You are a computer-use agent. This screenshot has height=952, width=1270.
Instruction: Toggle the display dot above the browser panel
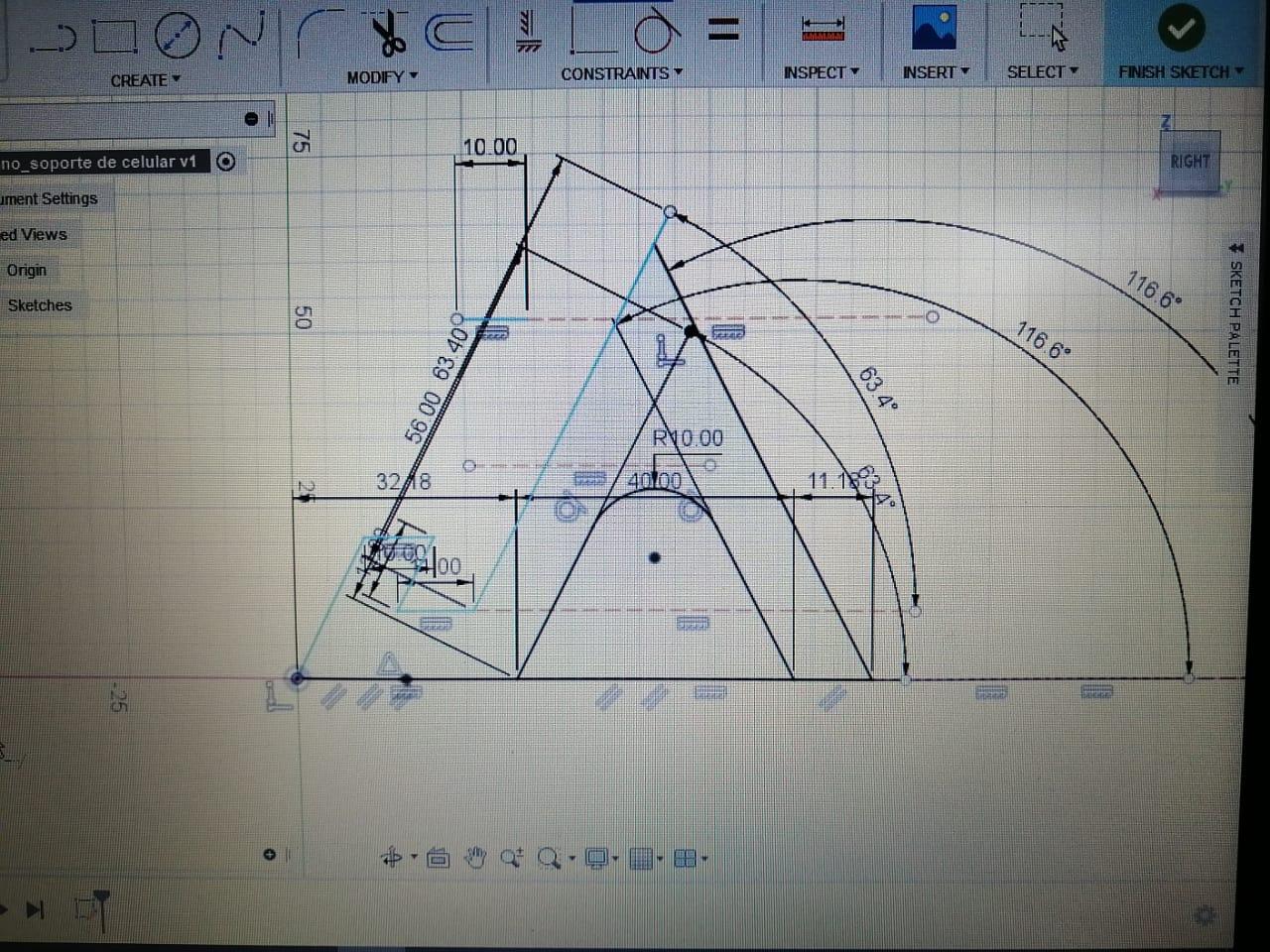point(252,117)
